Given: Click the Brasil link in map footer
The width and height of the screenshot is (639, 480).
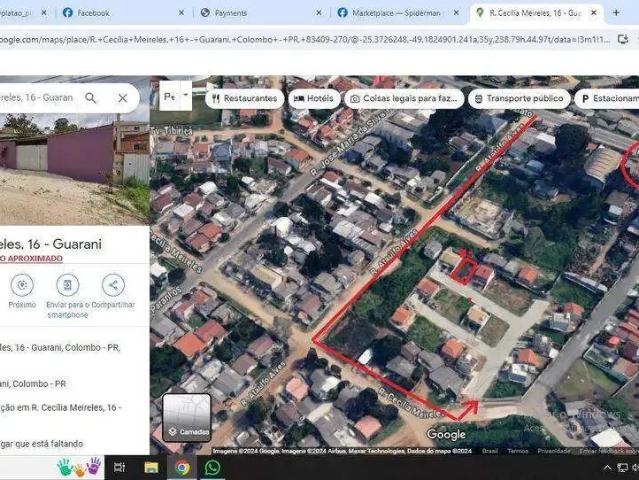Looking at the screenshot, I should [489, 451].
